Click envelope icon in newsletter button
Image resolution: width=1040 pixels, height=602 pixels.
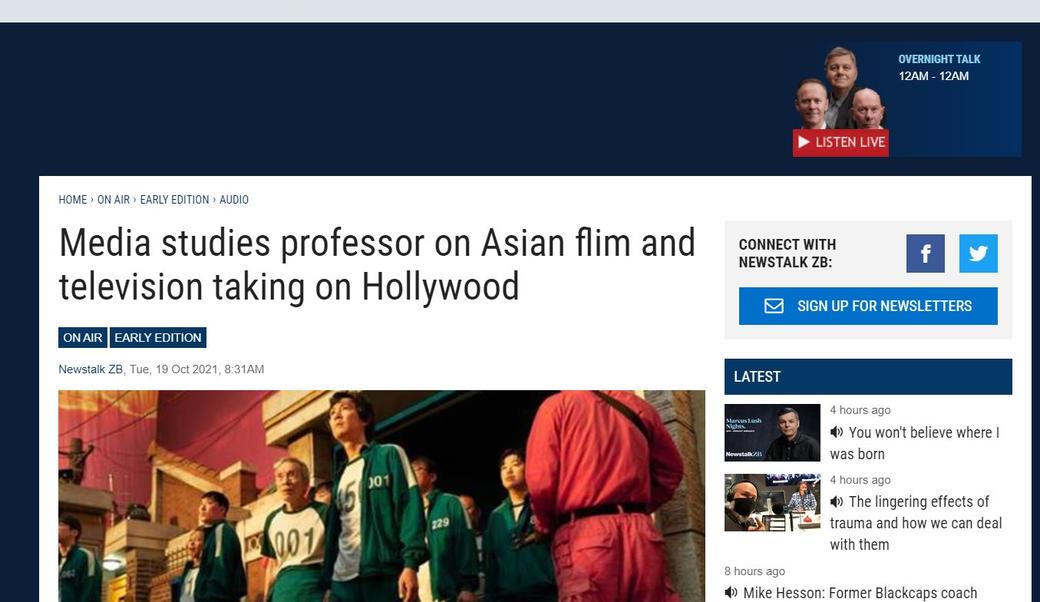click(774, 306)
